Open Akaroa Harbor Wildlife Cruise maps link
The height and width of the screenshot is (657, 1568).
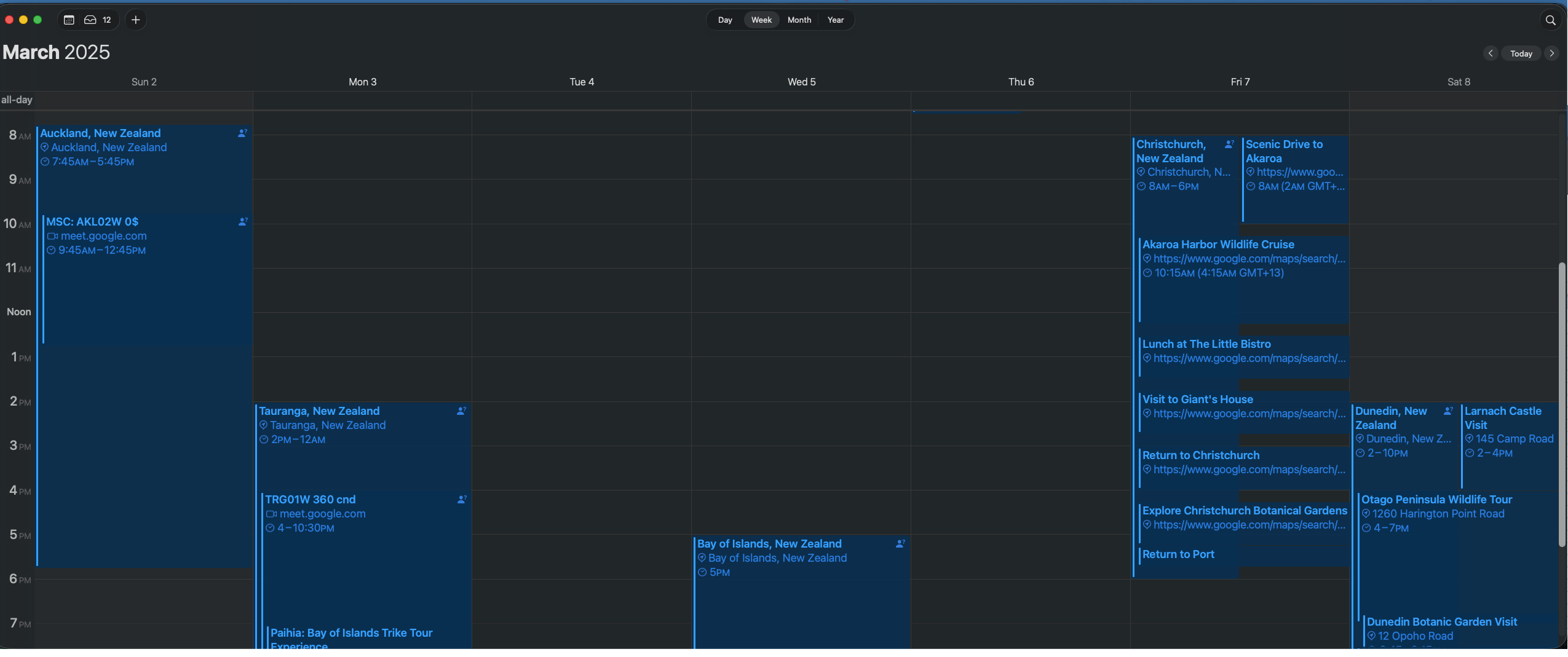coord(1248,259)
